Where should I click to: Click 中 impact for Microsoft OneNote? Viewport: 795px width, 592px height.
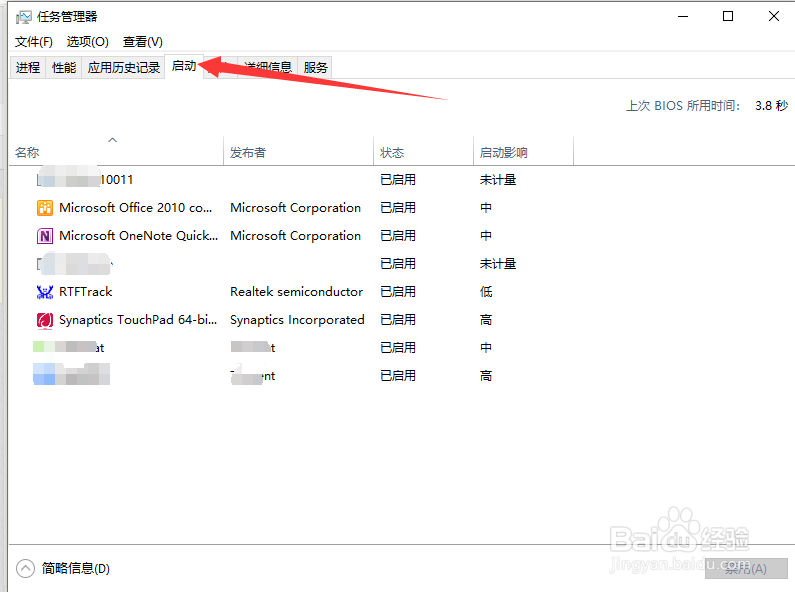pyautogui.click(x=486, y=236)
